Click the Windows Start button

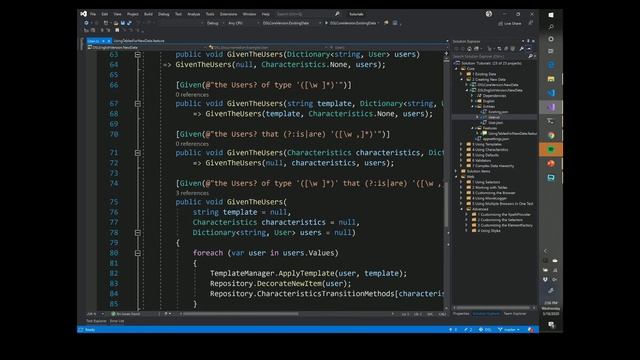[x=551, y=15]
